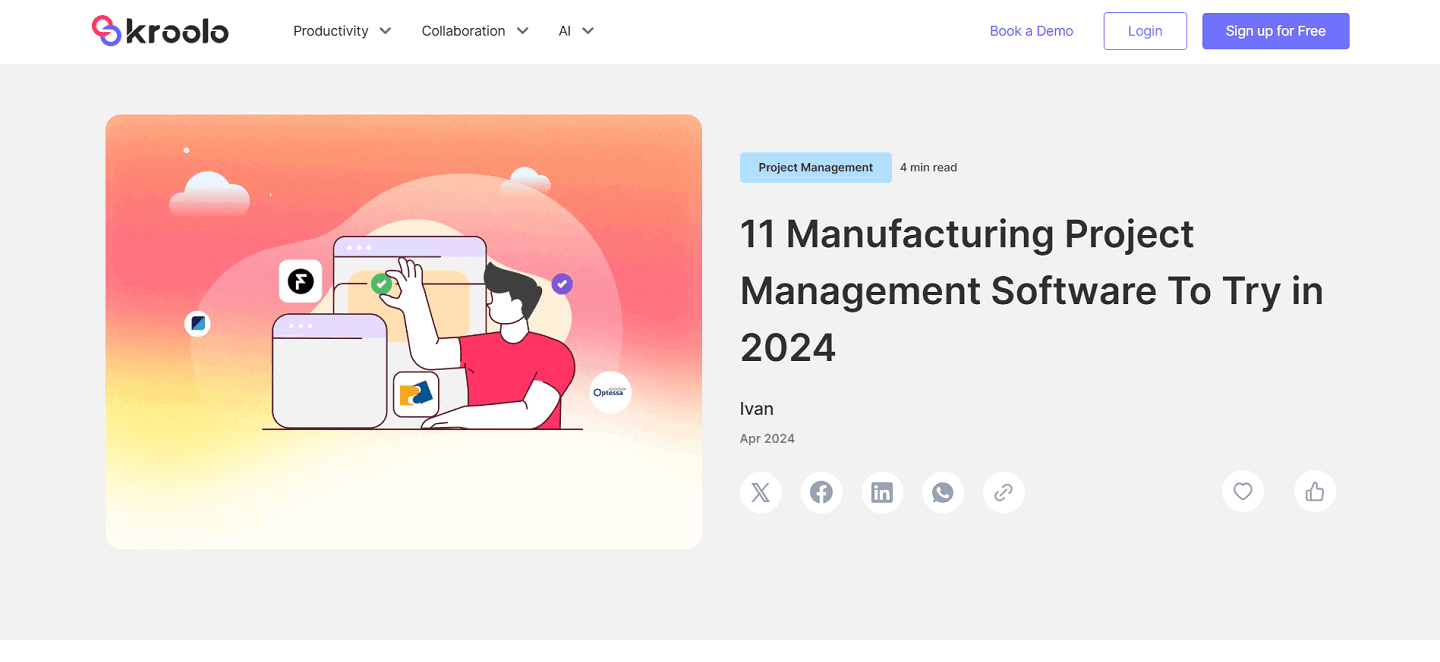Share the article on X
The height and width of the screenshot is (662, 1440).
tap(761, 492)
